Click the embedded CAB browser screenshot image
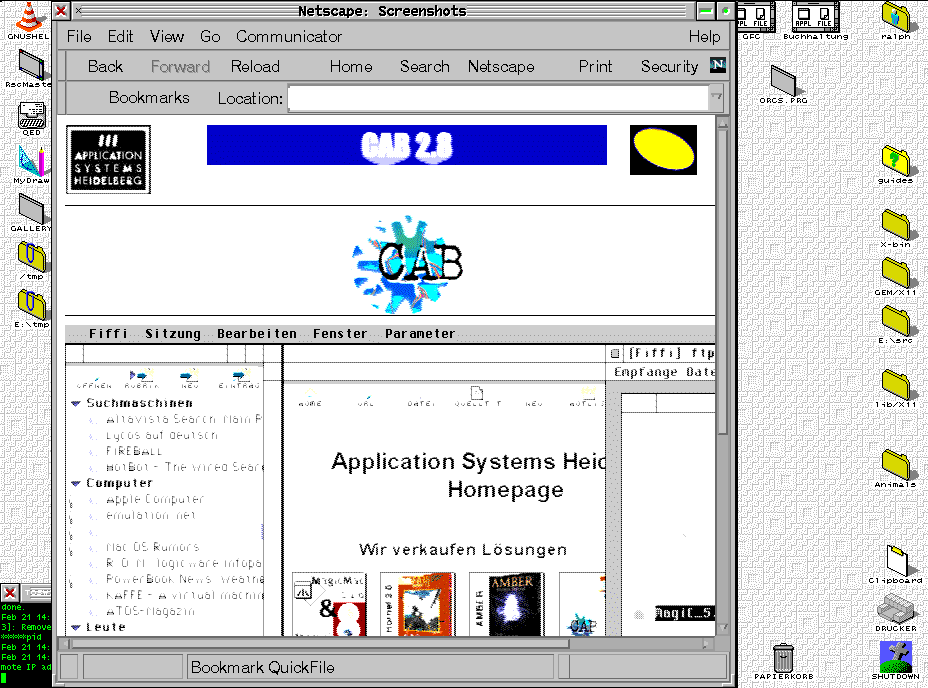Image resolution: width=928 pixels, height=688 pixels. pyautogui.click(x=390, y=481)
